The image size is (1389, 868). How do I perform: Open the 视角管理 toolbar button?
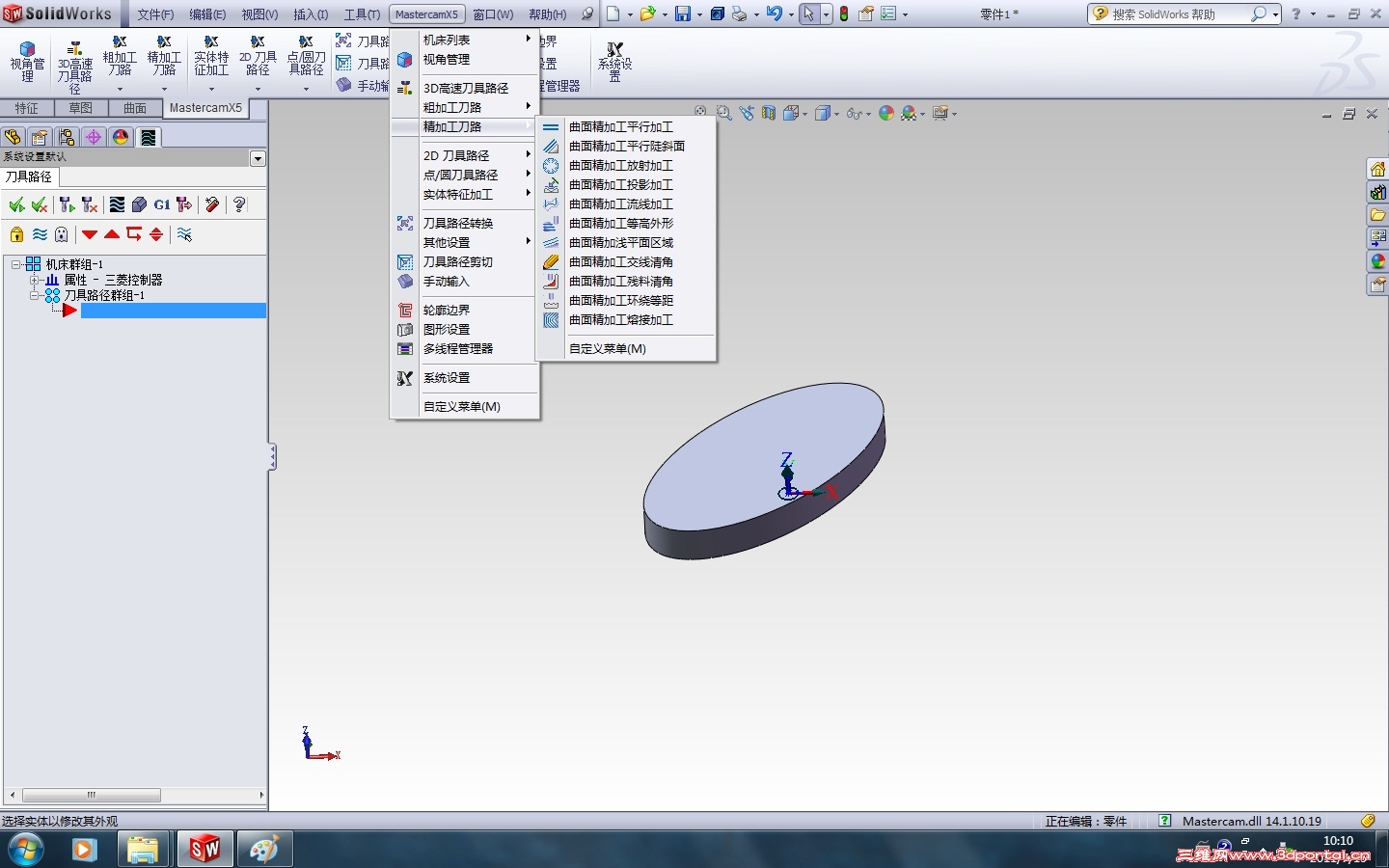coord(27,62)
